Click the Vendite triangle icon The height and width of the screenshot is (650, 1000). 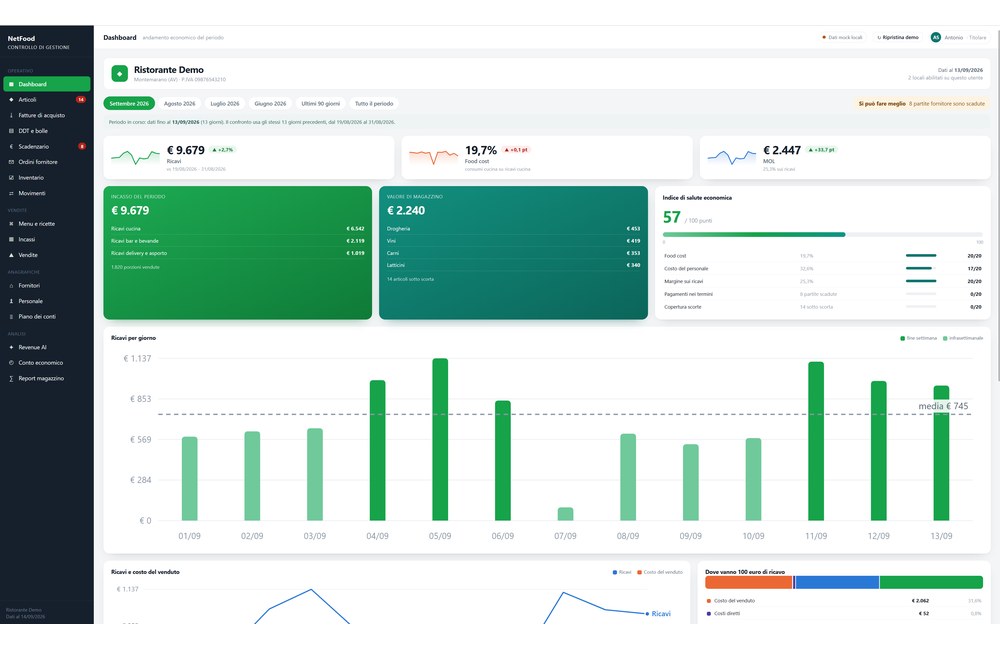coord(11,255)
